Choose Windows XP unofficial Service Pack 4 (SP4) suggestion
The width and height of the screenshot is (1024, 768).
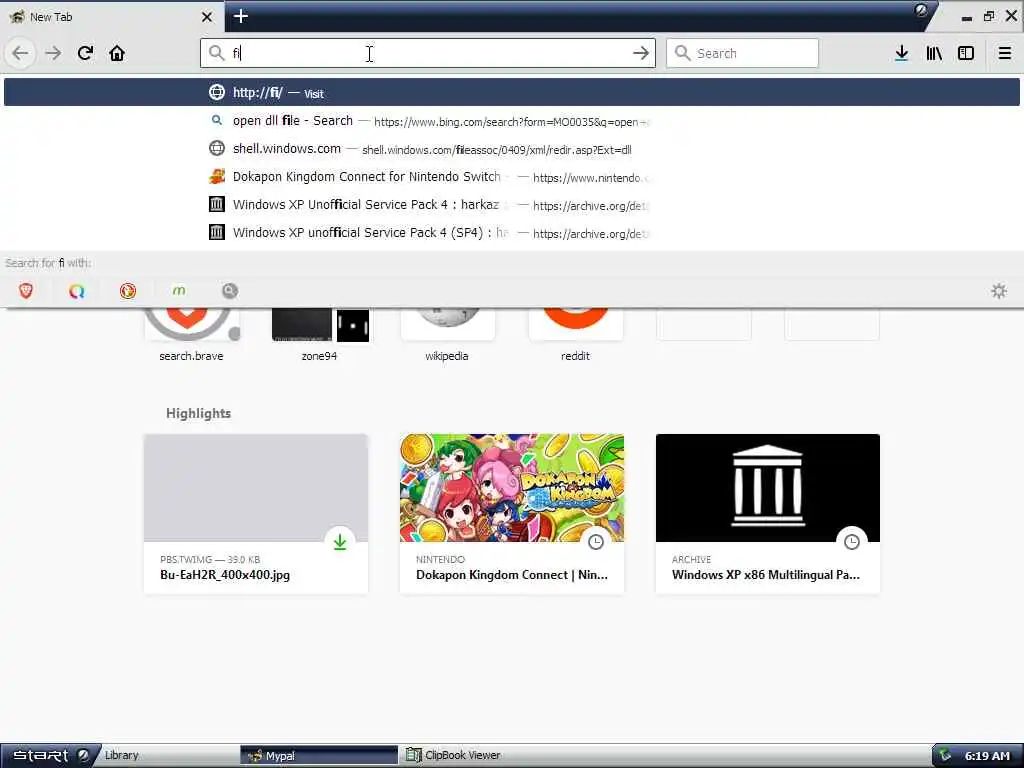511,232
